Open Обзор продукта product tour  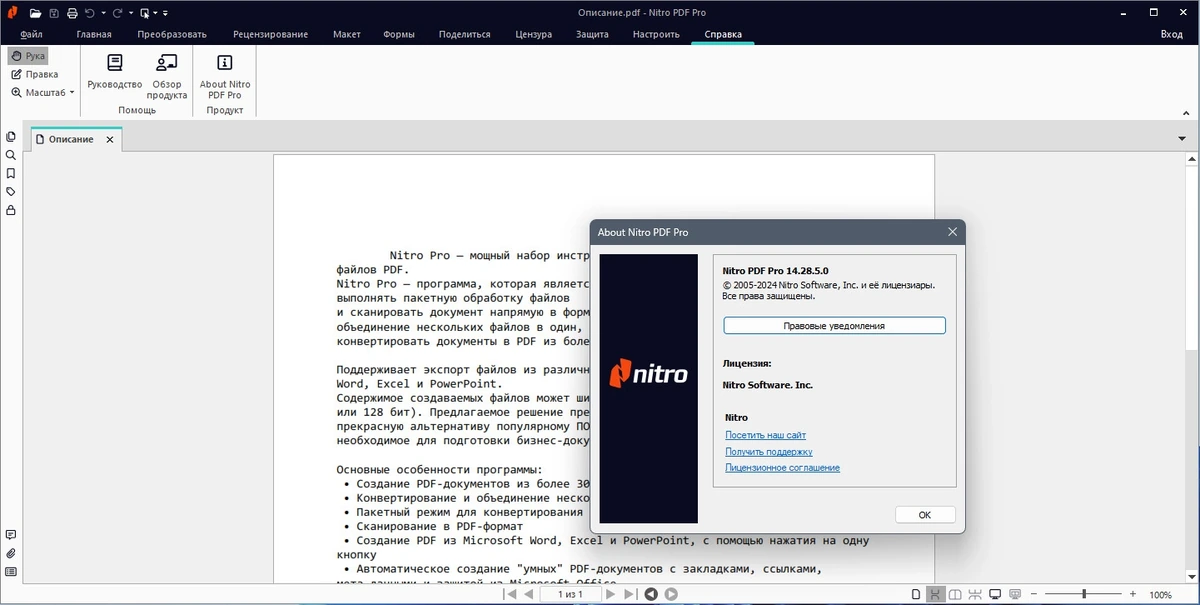167,76
